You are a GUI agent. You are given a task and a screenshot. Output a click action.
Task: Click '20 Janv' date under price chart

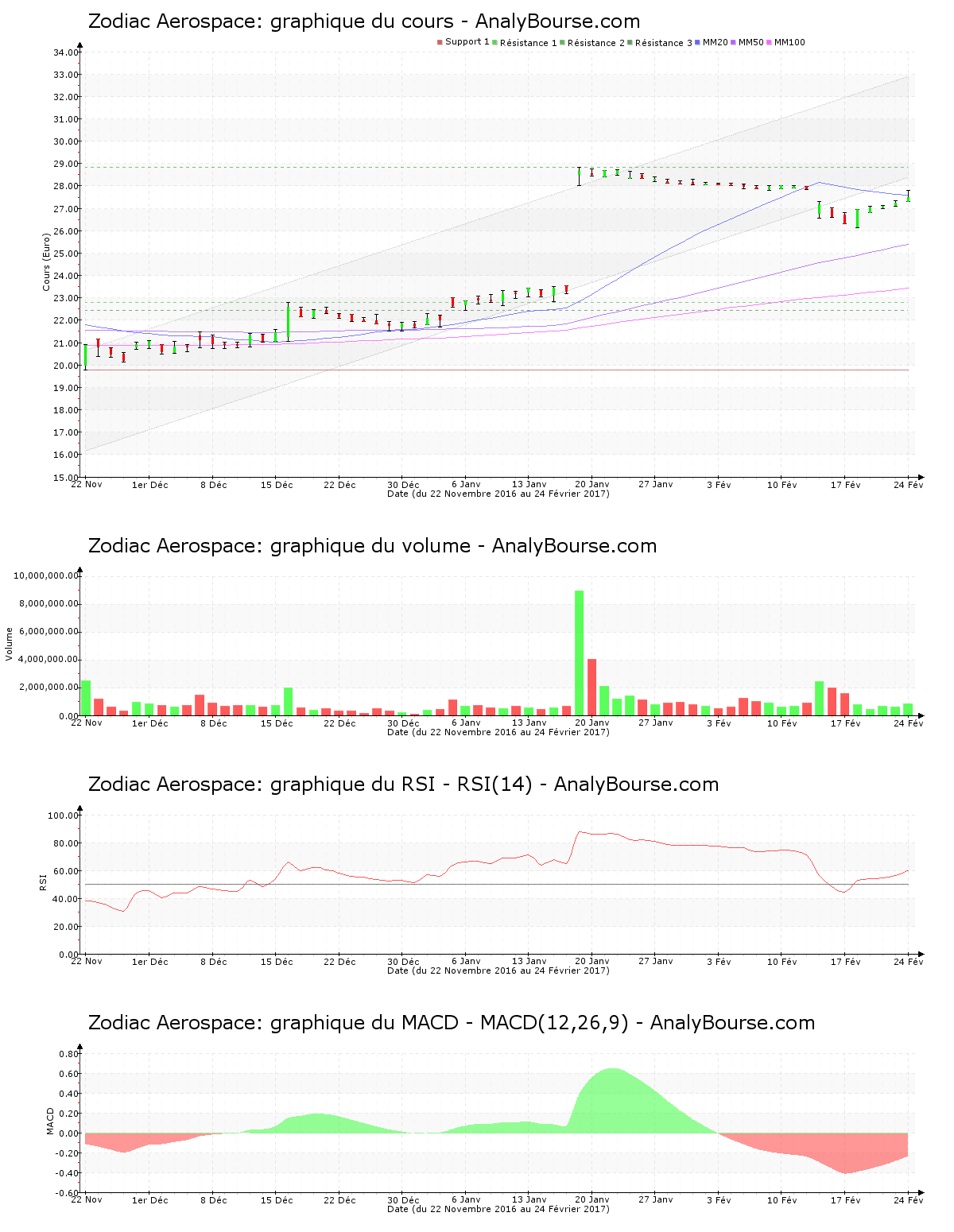click(x=592, y=485)
